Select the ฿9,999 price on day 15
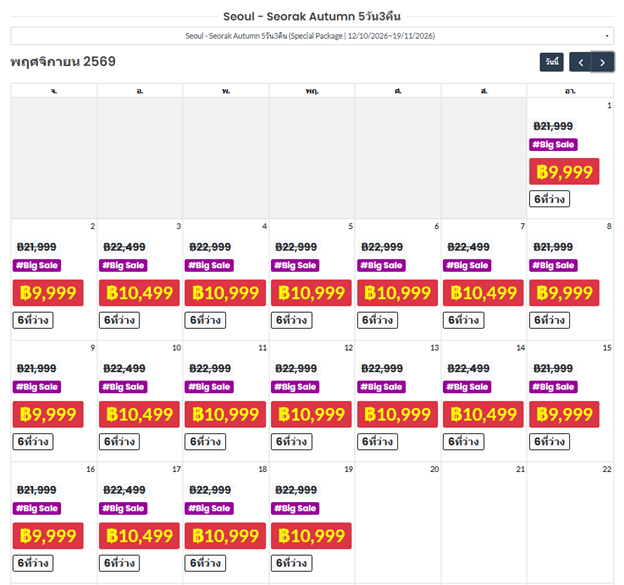Screen dimensions: 624x585 [x=564, y=415]
